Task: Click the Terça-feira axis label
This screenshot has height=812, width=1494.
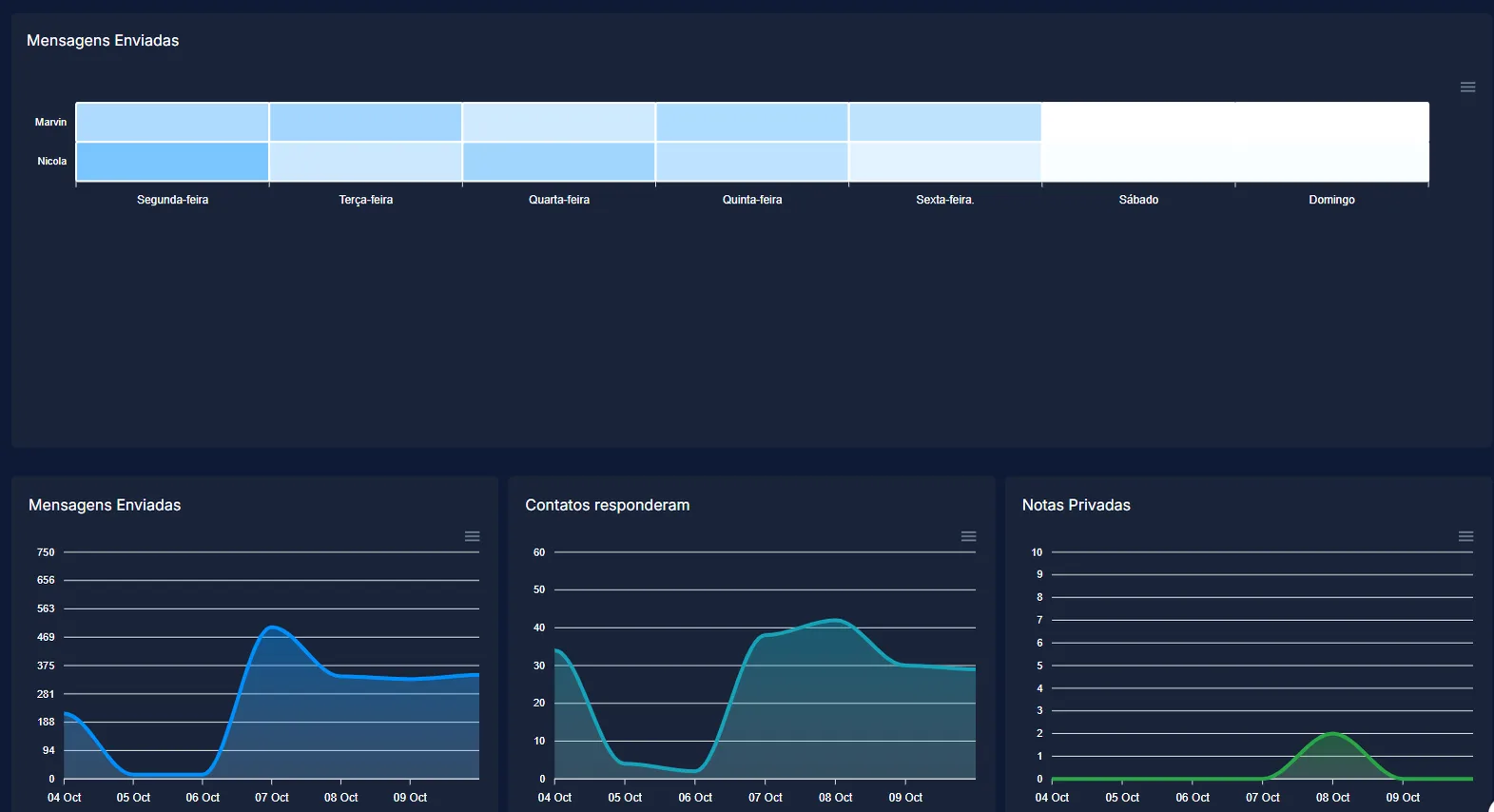Action: tap(366, 200)
